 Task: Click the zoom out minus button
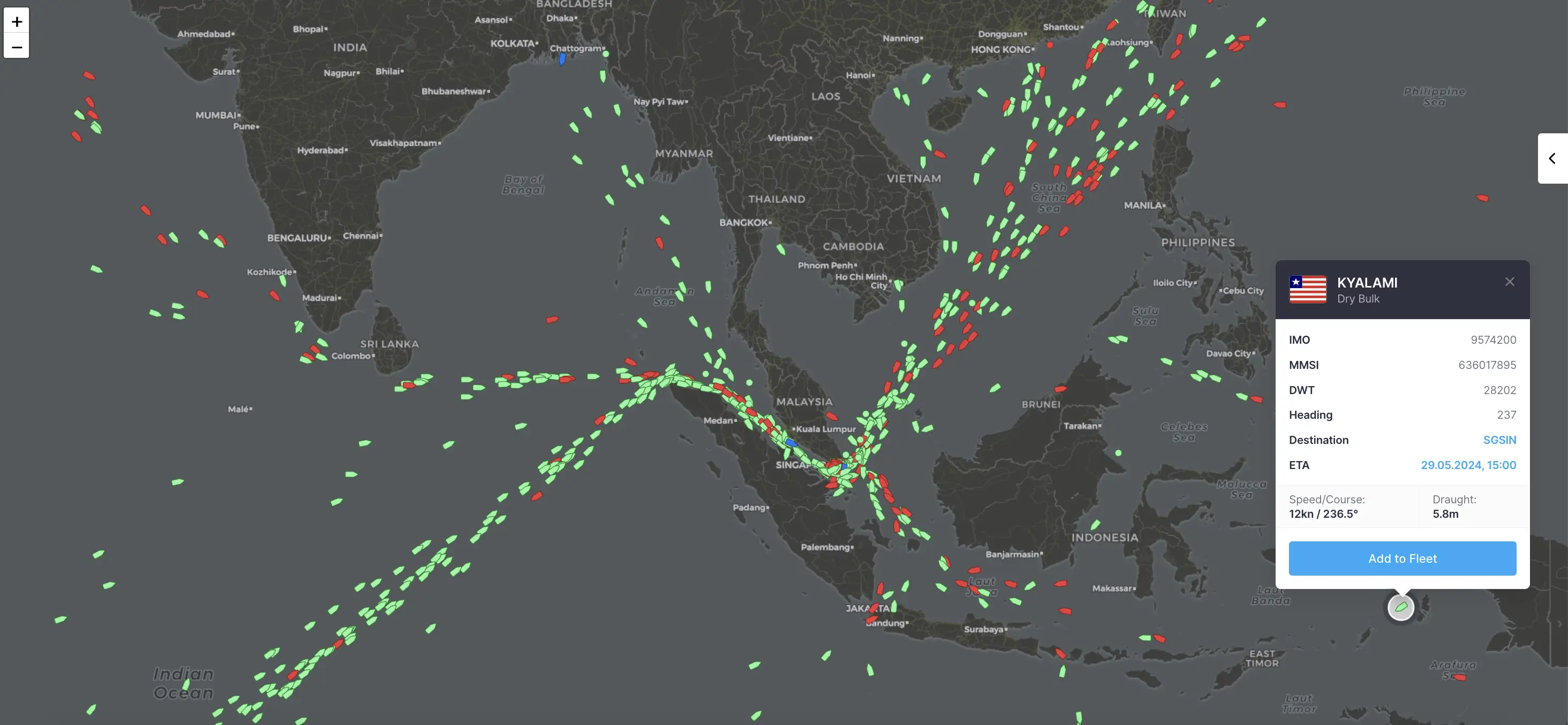click(x=17, y=47)
